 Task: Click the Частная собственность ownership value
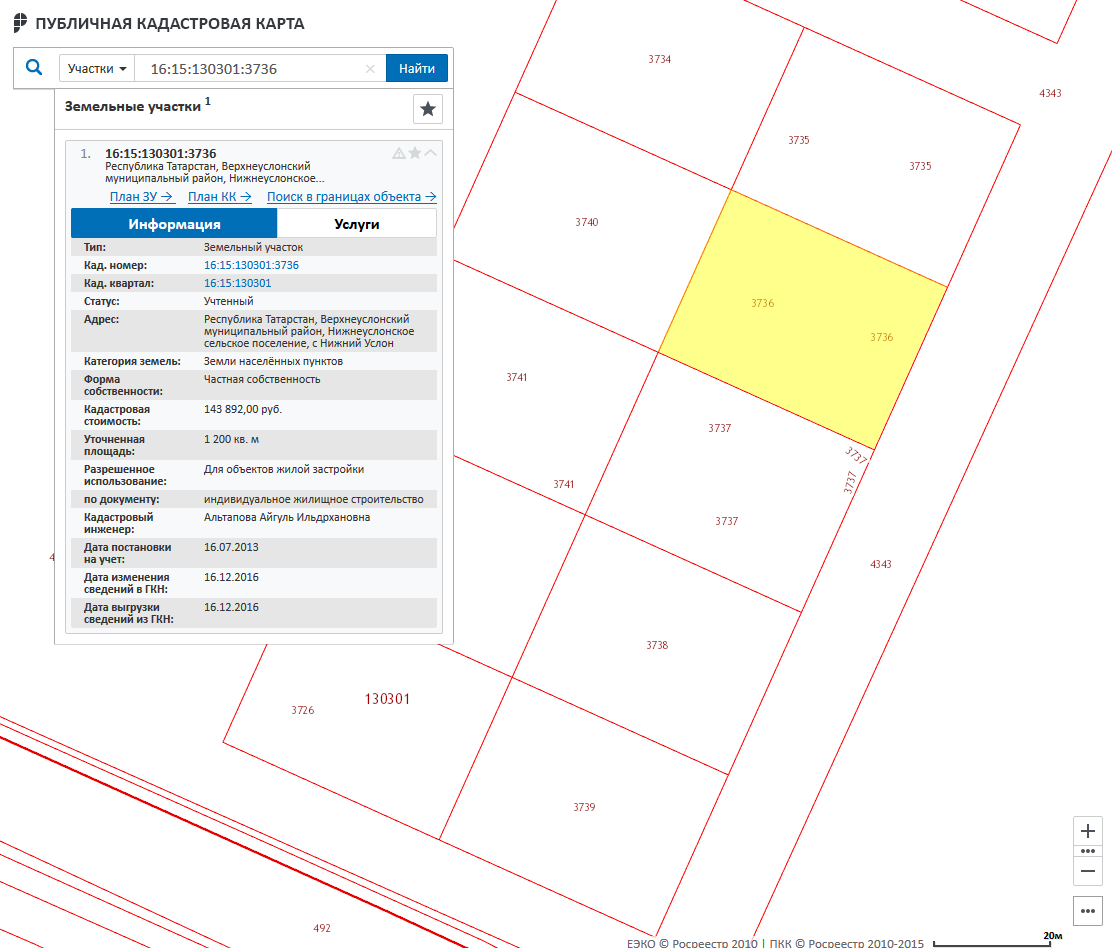(x=262, y=379)
